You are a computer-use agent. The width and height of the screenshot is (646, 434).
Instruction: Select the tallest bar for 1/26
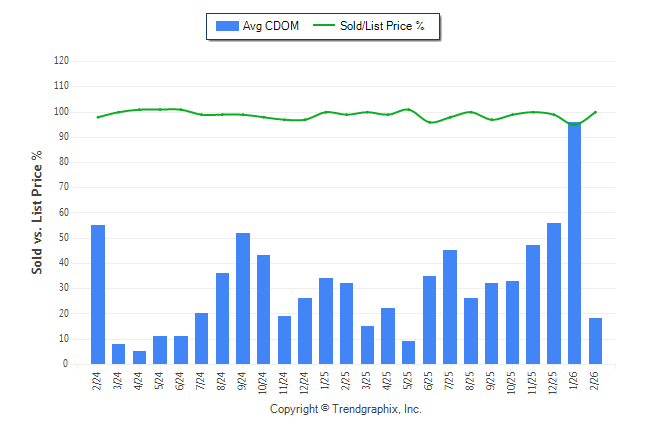(x=575, y=243)
